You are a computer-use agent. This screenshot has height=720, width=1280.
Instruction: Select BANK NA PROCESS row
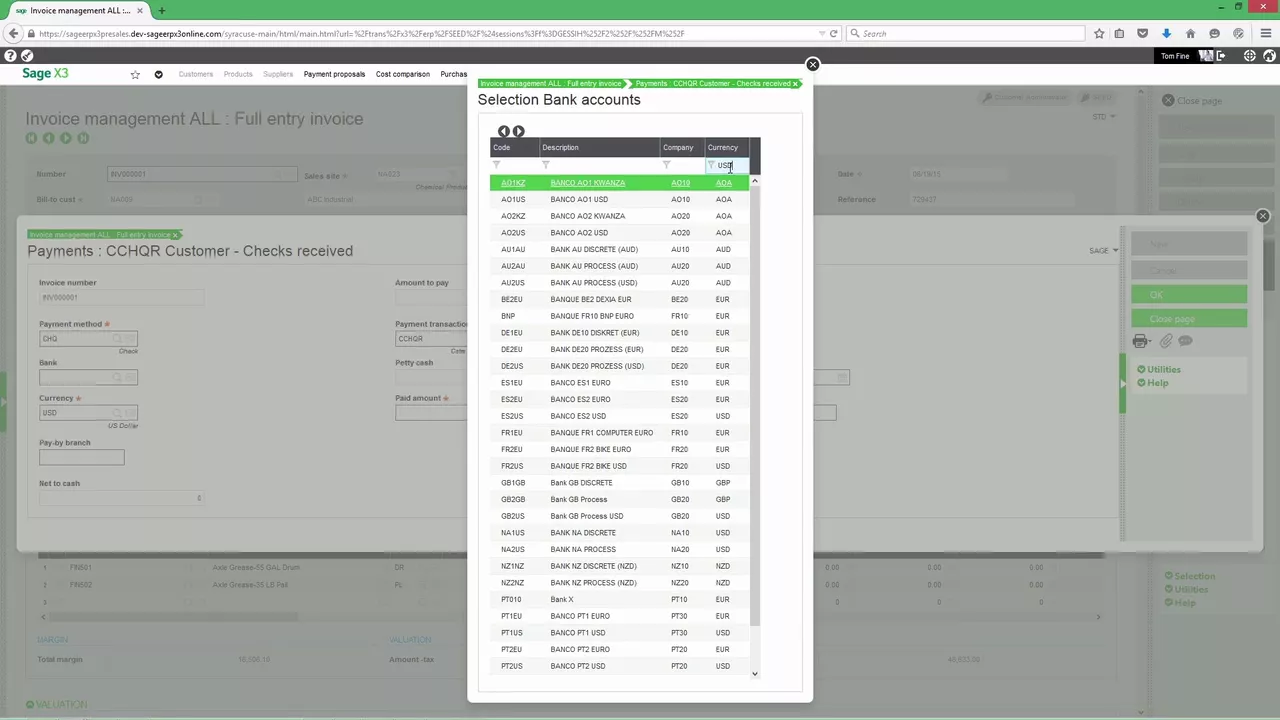(620, 549)
